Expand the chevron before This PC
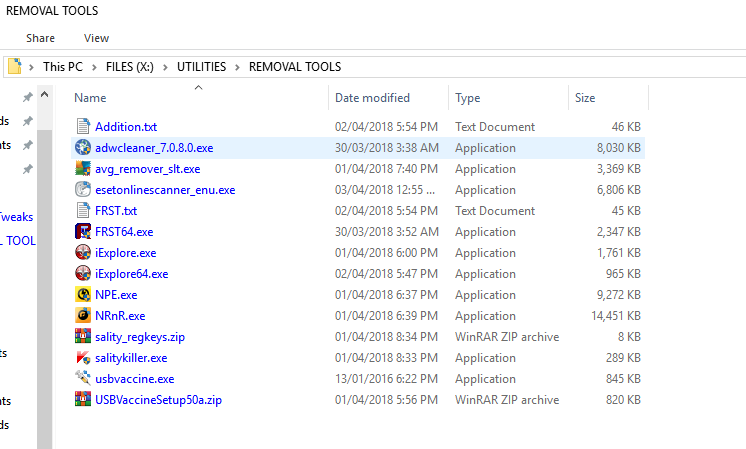The image size is (746, 449). [31, 67]
